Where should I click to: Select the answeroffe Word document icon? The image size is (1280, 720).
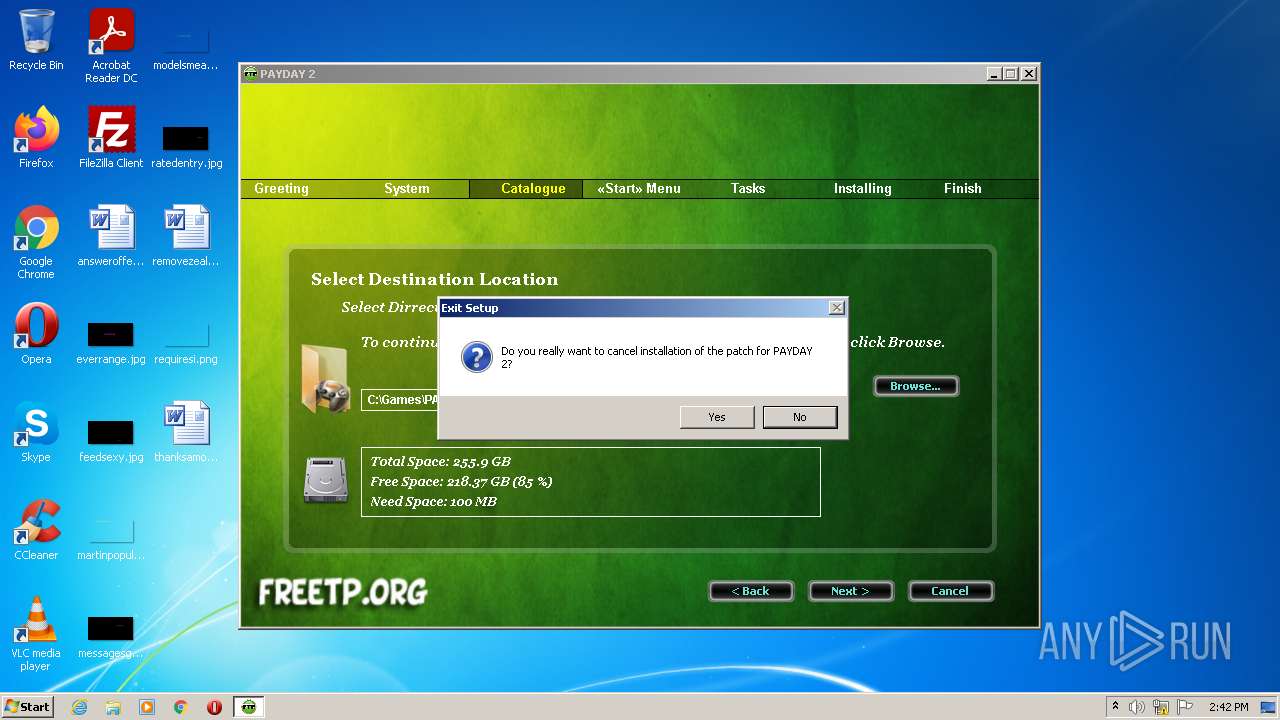click(x=111, y=236)
